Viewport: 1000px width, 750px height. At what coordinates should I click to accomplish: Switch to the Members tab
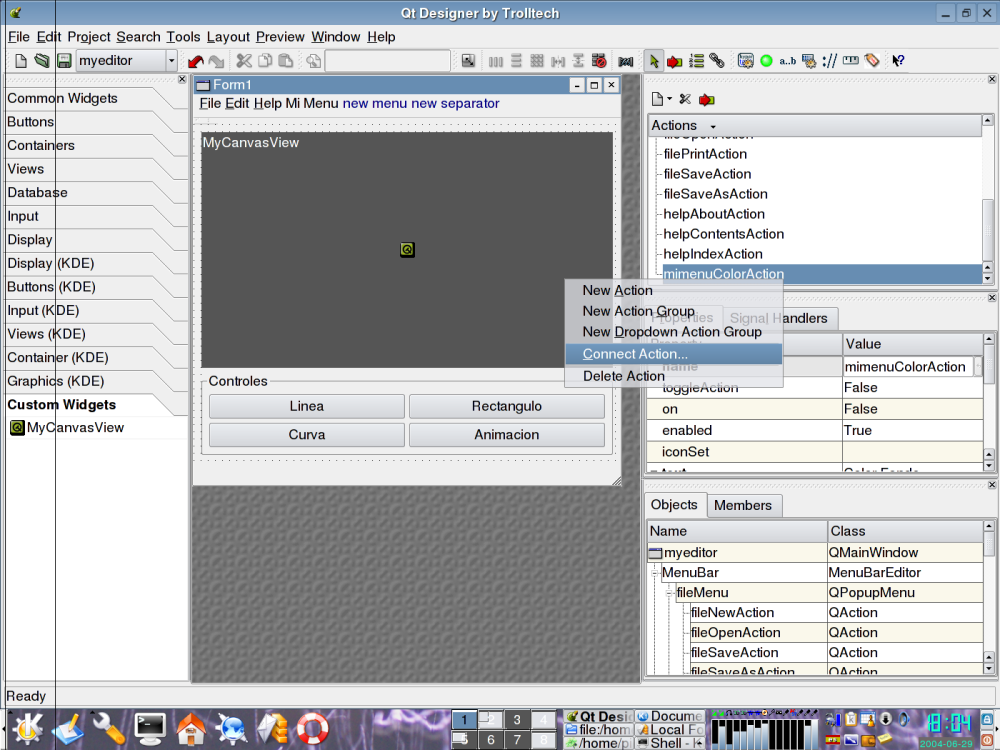[x=743, y=505]
